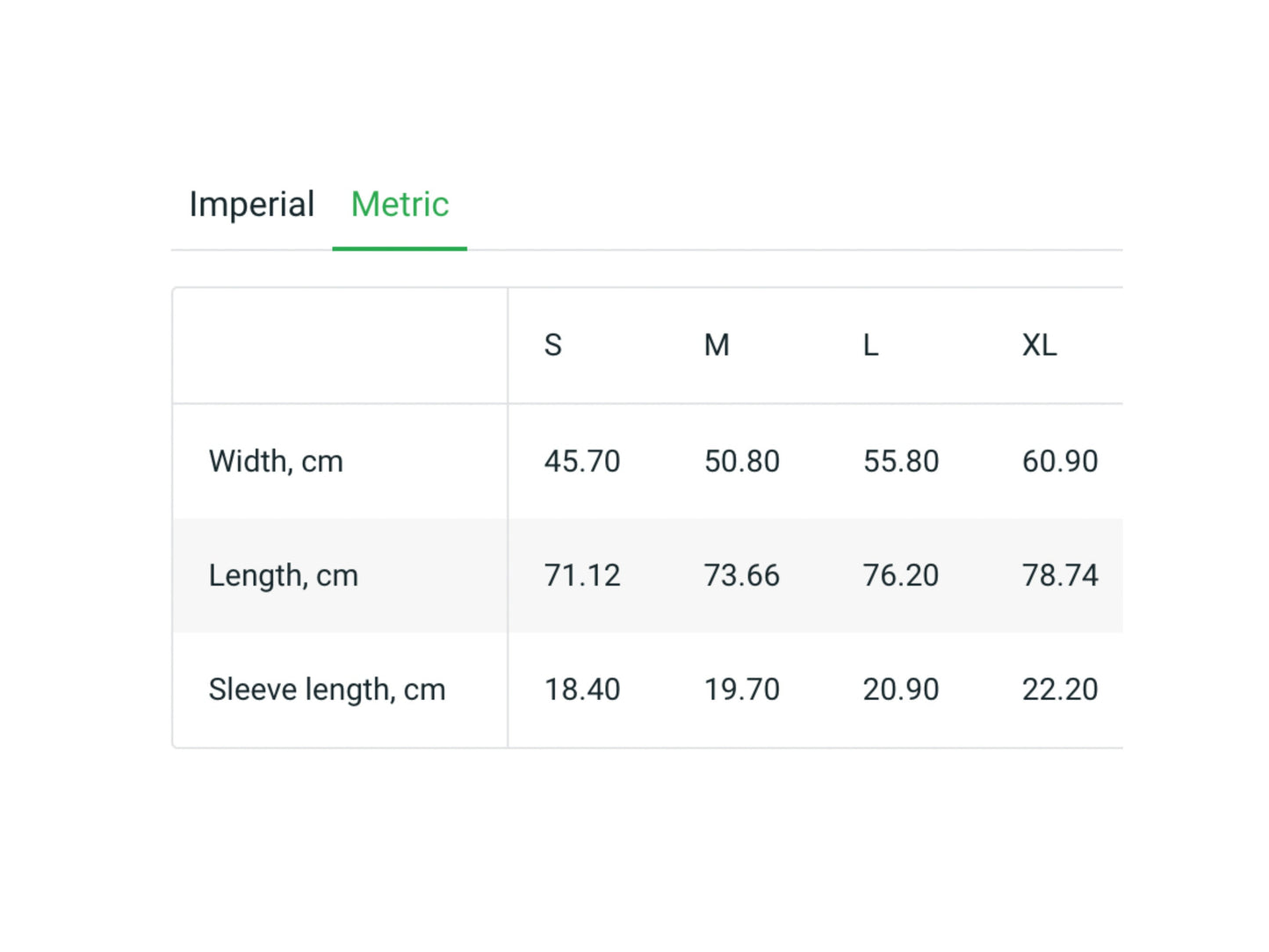Select the 'Width, cm' row label
Screen dimensions: 1269x952
click(276, 461)
